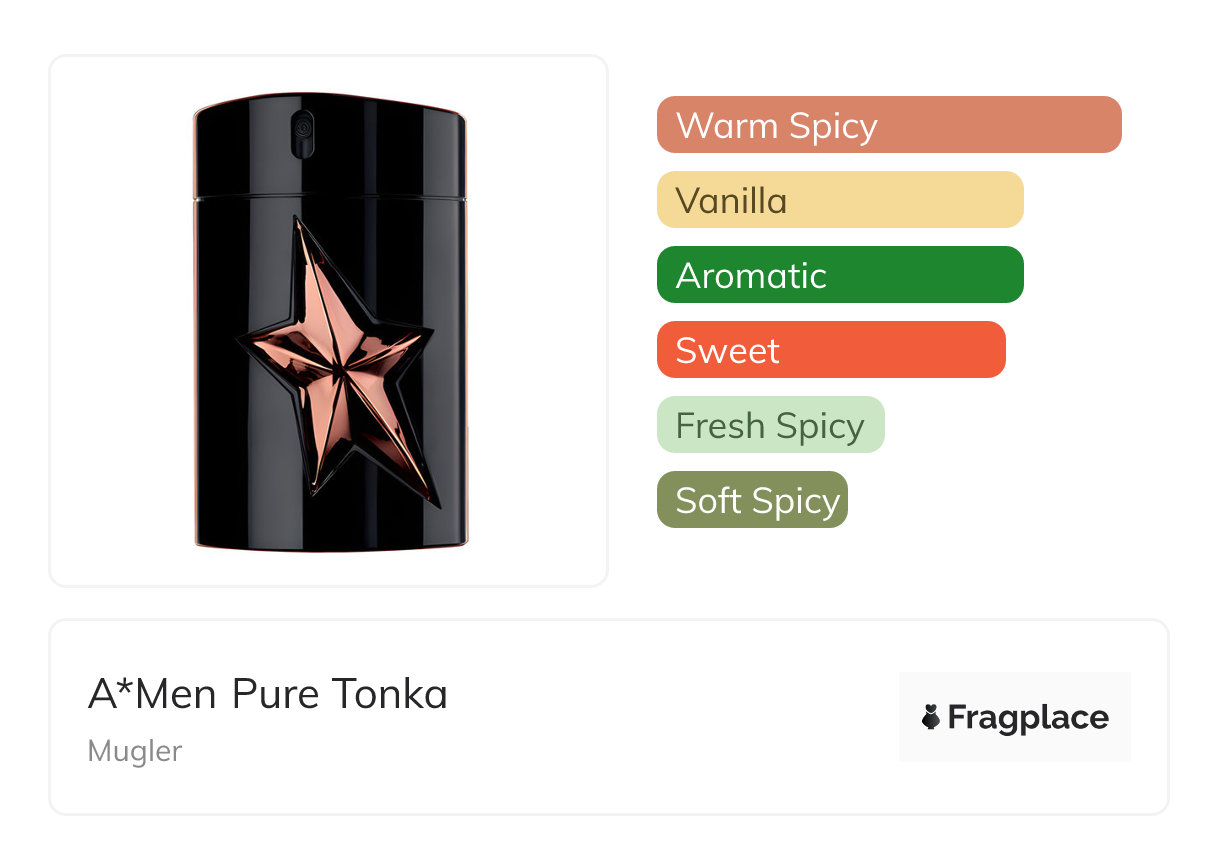This screenshot has height=864, width=1218.
Task: Click the Fragplace wordmark text
Action: (1027, 717)
